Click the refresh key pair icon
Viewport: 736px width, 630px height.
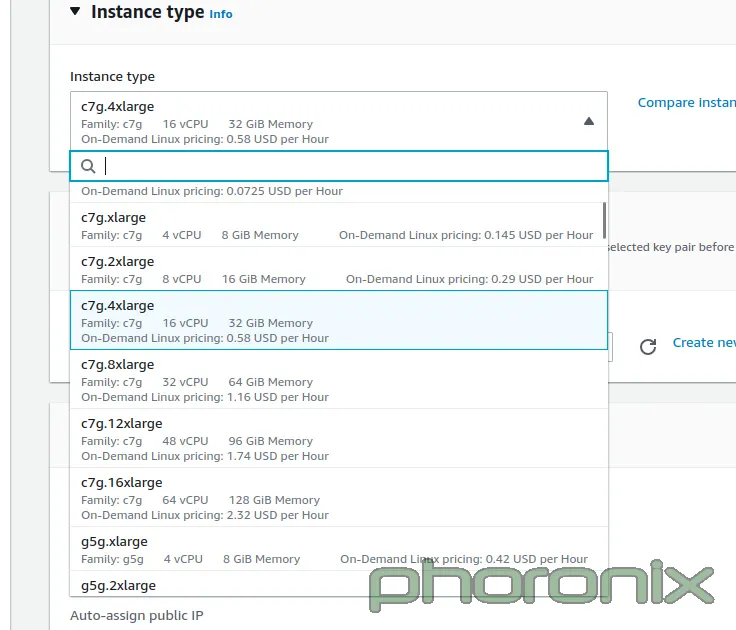(648, 347)
